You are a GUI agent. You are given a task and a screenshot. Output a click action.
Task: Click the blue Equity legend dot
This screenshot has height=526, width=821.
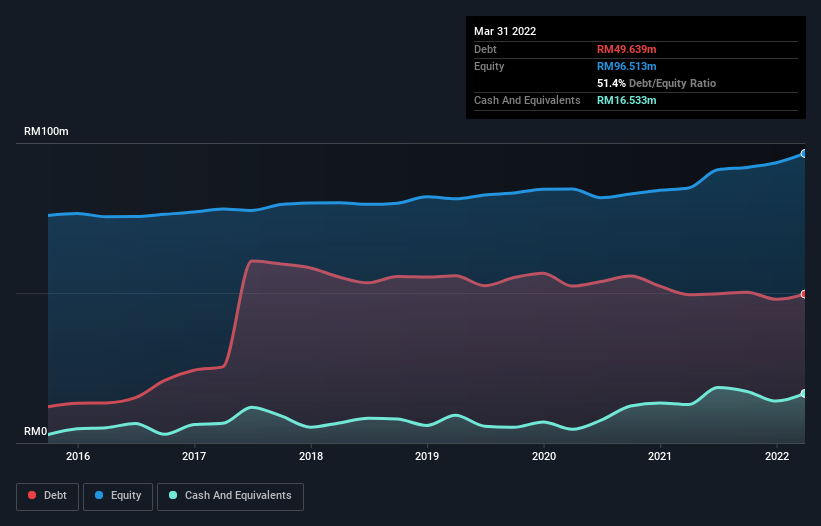pos(99,495)
